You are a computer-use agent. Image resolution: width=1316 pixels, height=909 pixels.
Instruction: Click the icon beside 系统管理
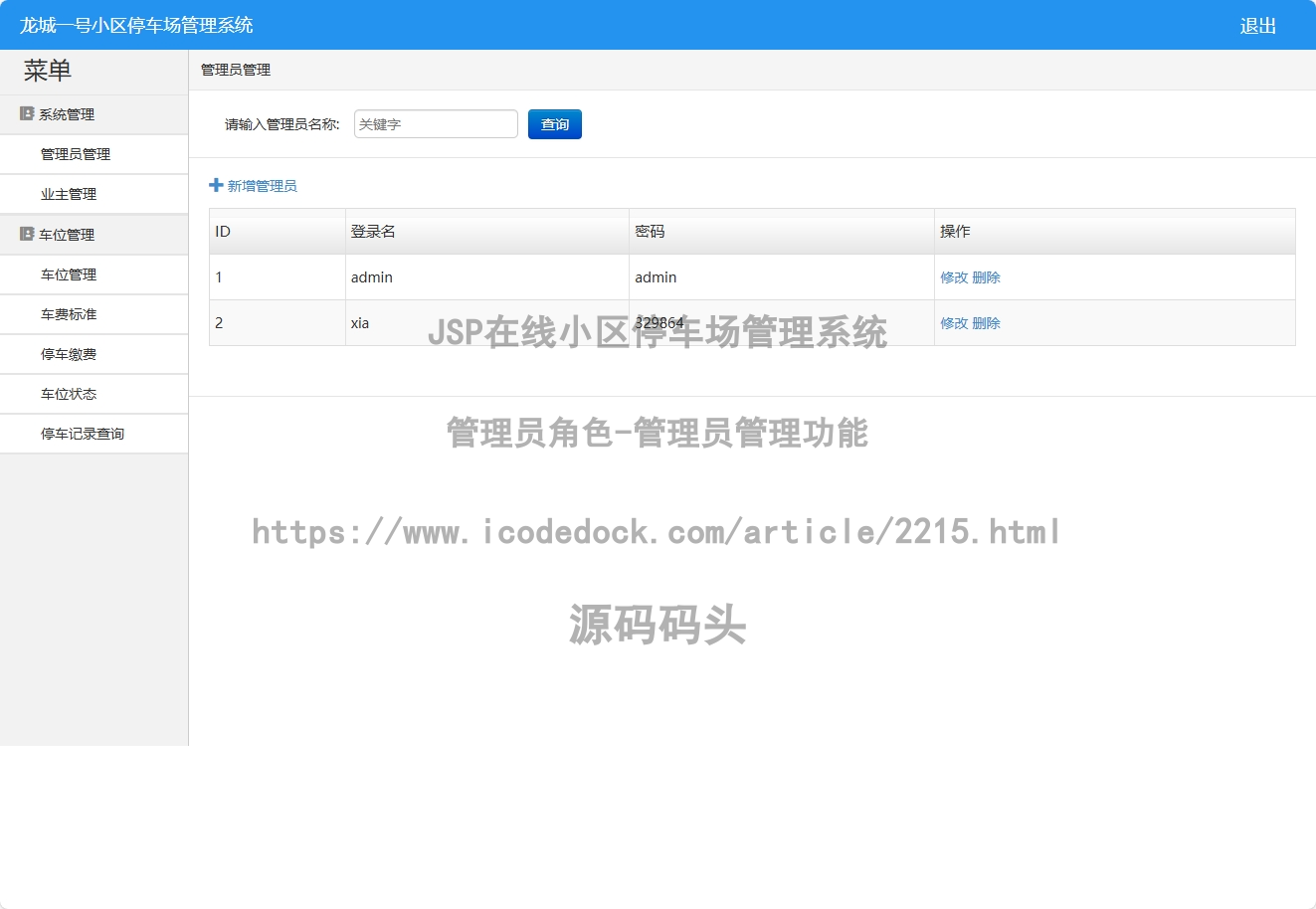pyautogui.click(x=27, y=114)
